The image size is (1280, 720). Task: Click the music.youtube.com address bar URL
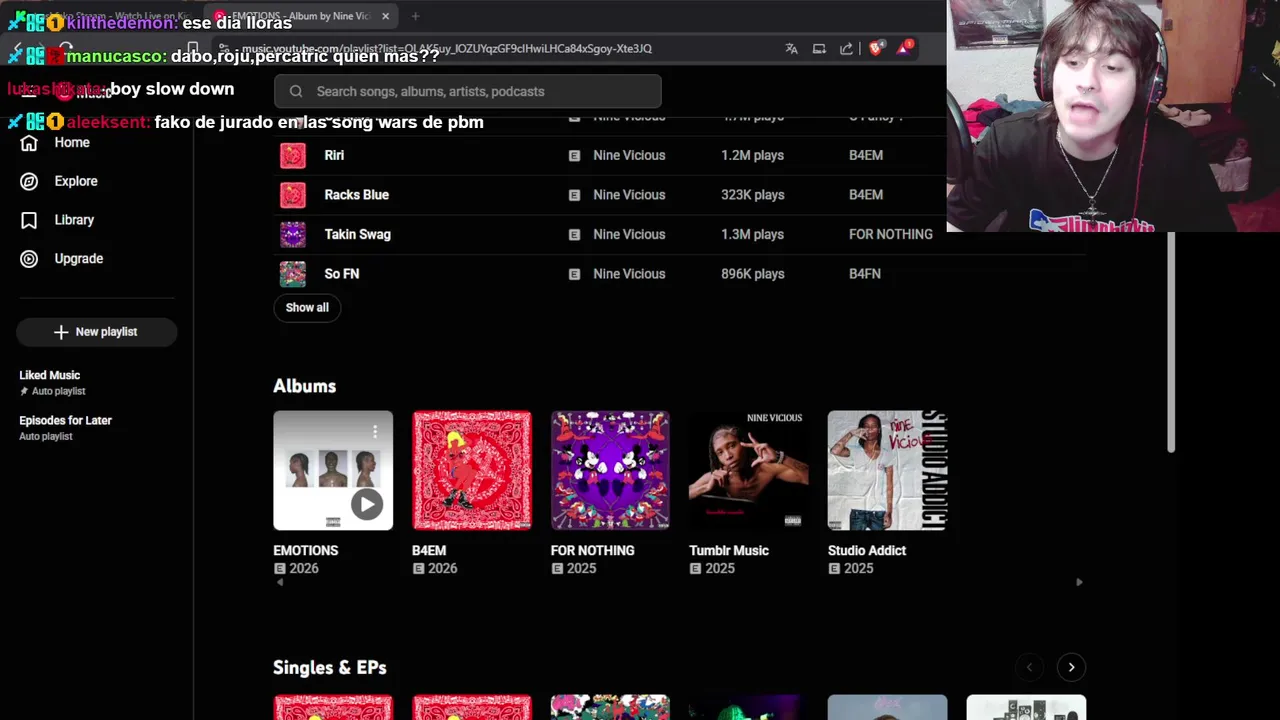[447, 48]
